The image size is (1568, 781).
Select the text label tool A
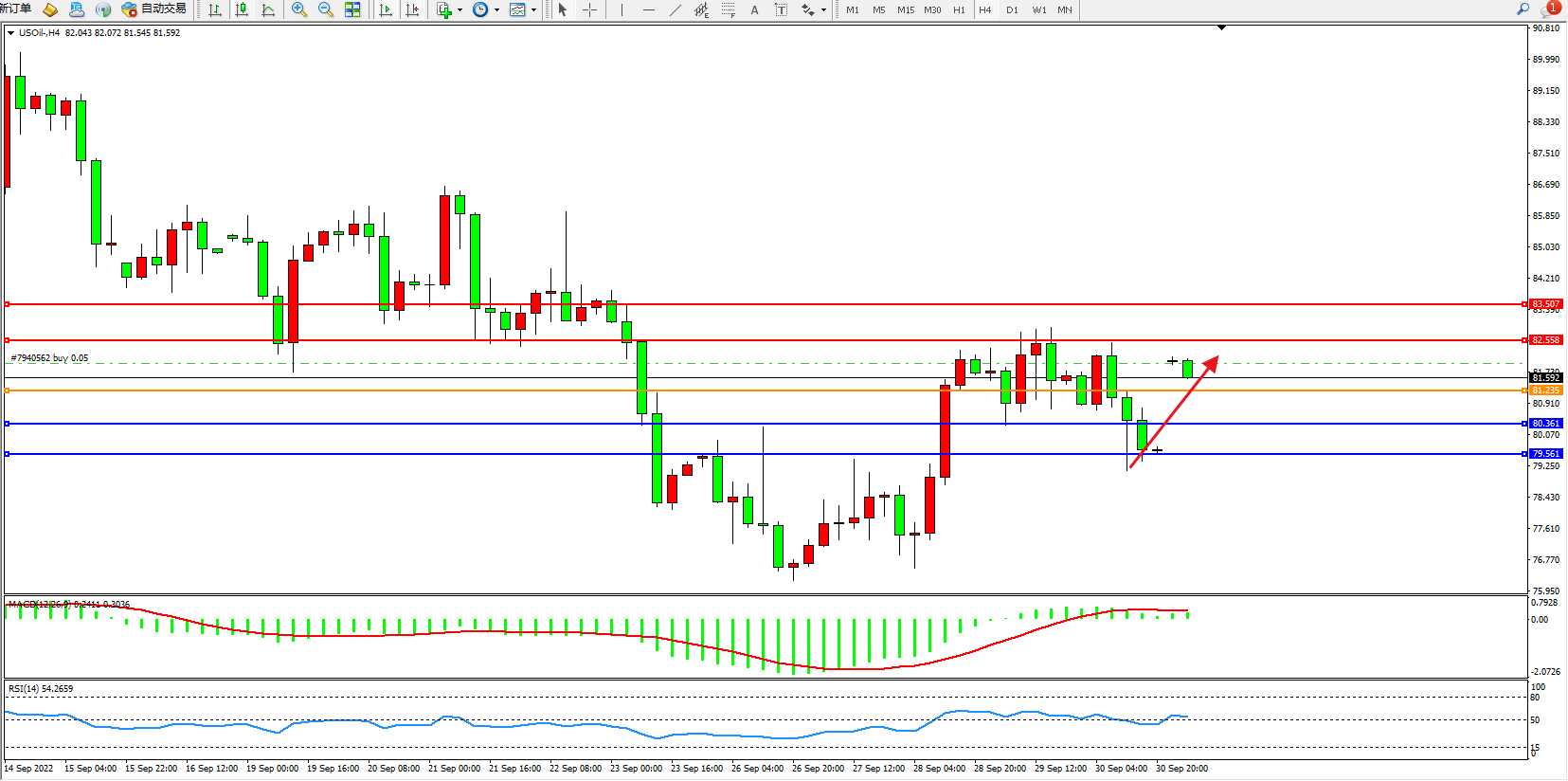754,9
